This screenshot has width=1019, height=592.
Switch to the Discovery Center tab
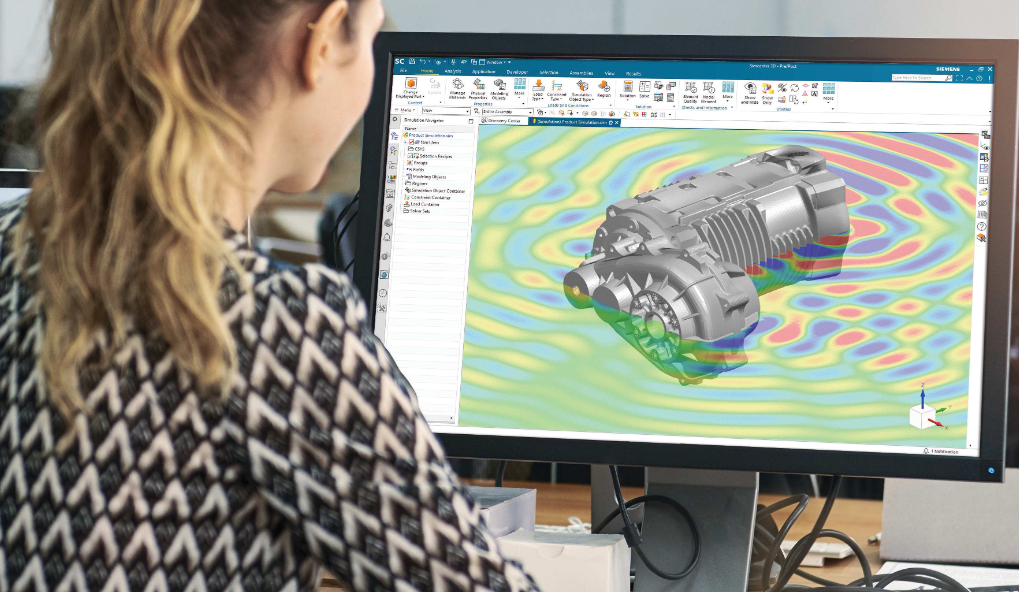[503, 121]
